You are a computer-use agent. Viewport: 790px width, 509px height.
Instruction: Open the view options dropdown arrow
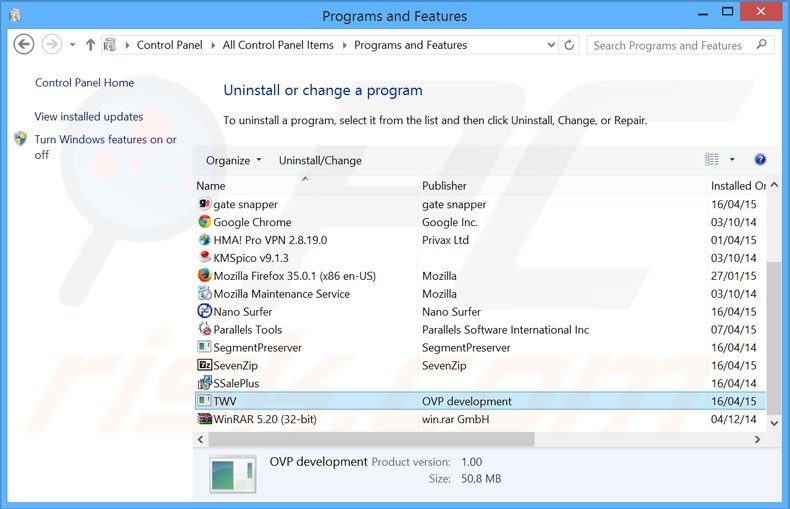pos(732,159)
